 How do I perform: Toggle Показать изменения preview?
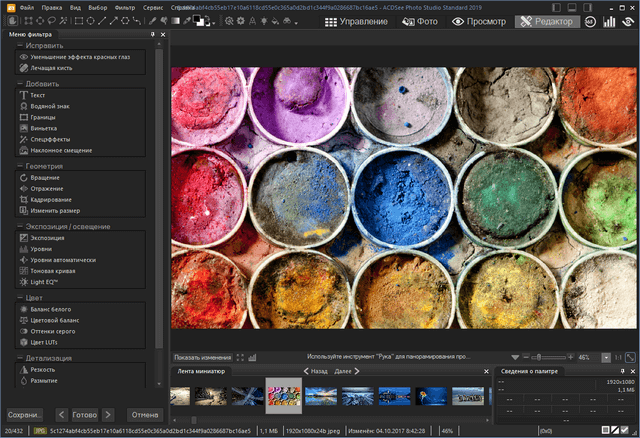(x=201, y=357)
